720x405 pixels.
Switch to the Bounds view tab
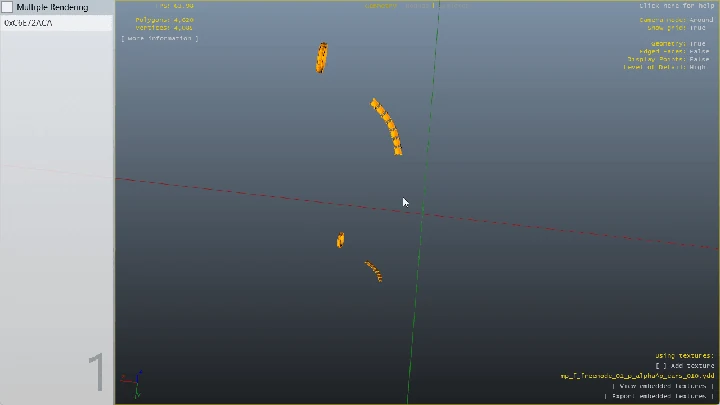(417, 6)
